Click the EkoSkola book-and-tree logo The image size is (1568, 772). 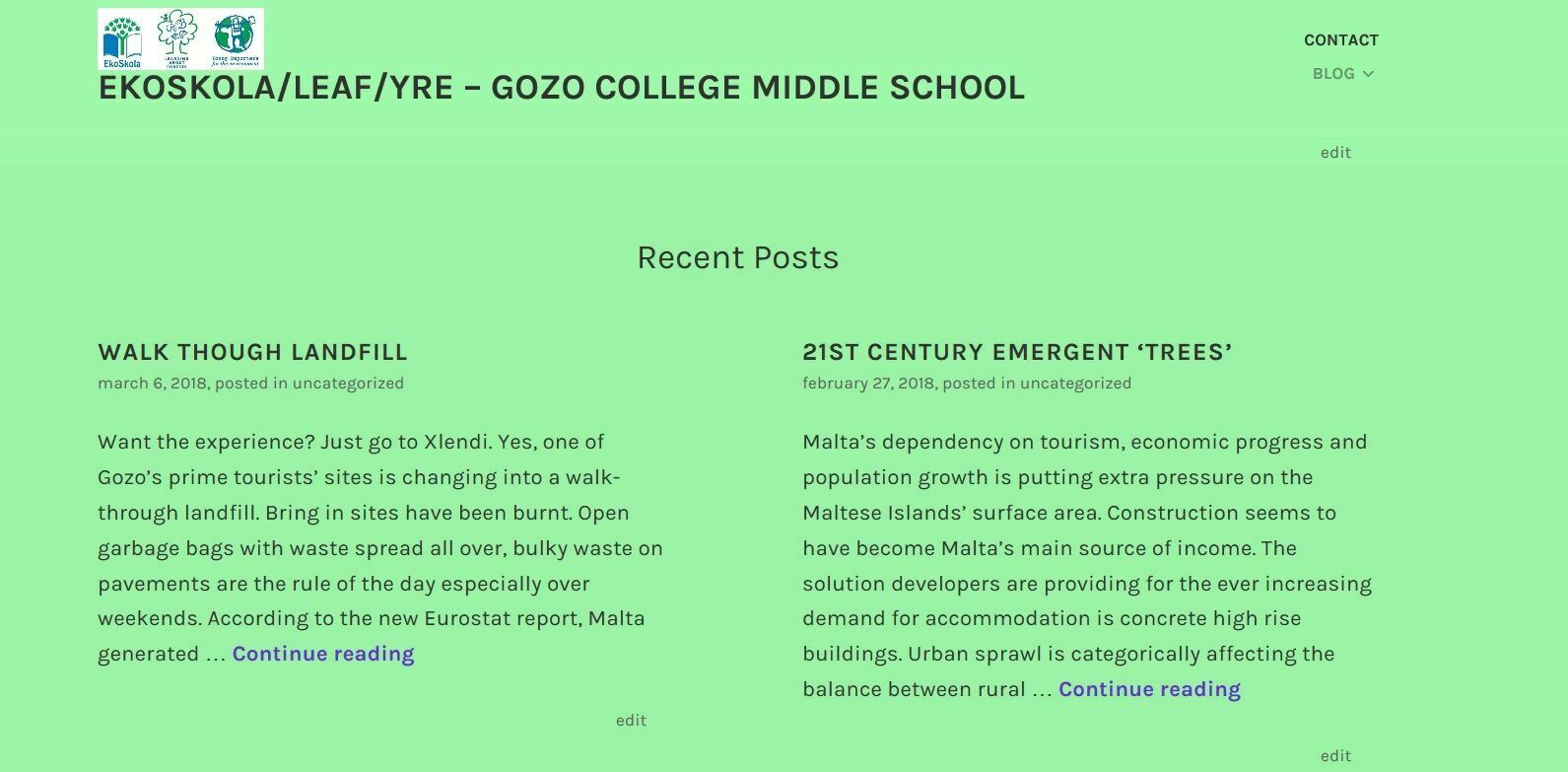coord(122,39)
